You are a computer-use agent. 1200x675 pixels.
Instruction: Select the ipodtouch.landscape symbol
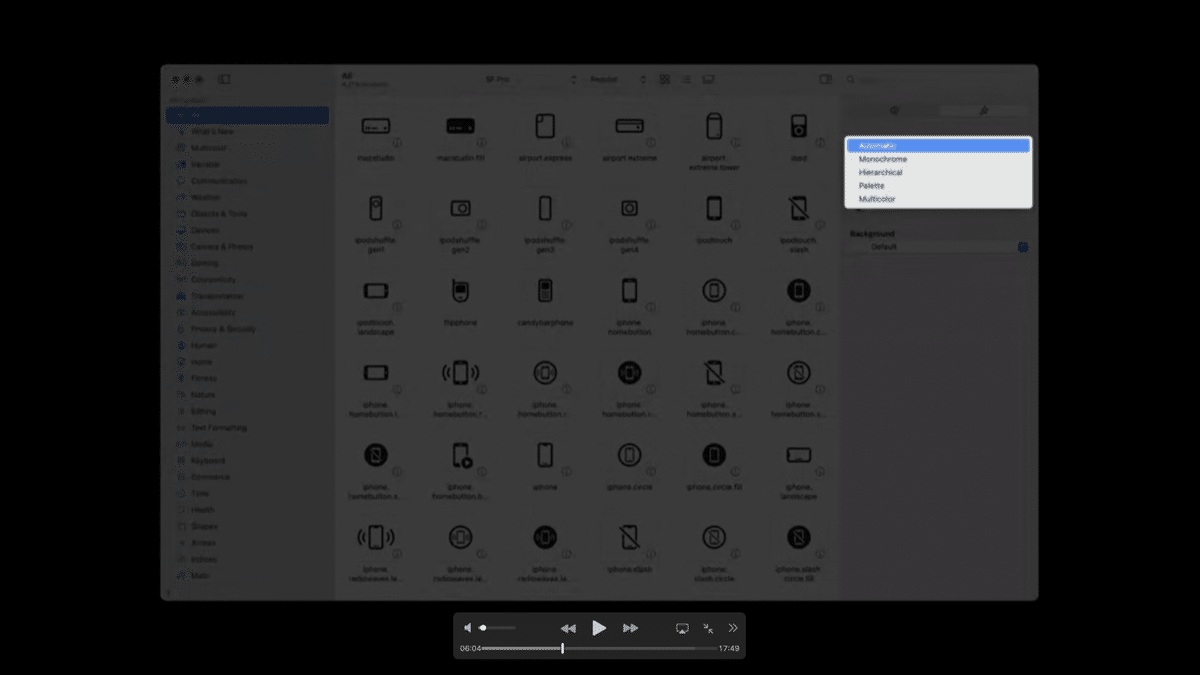(376, 291)
